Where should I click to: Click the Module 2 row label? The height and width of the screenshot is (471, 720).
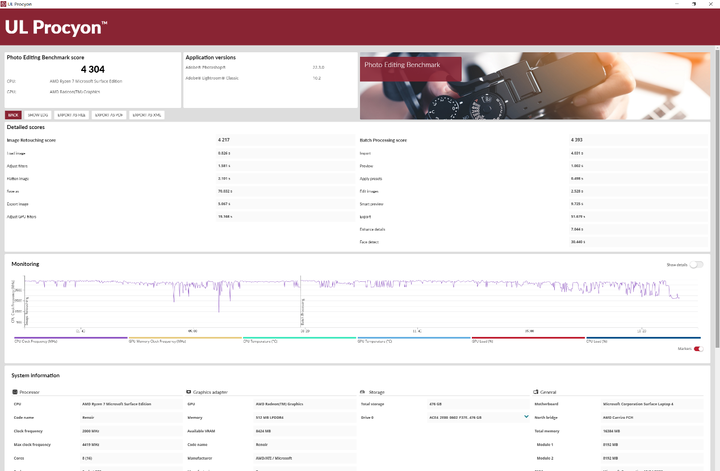point(545,458)
